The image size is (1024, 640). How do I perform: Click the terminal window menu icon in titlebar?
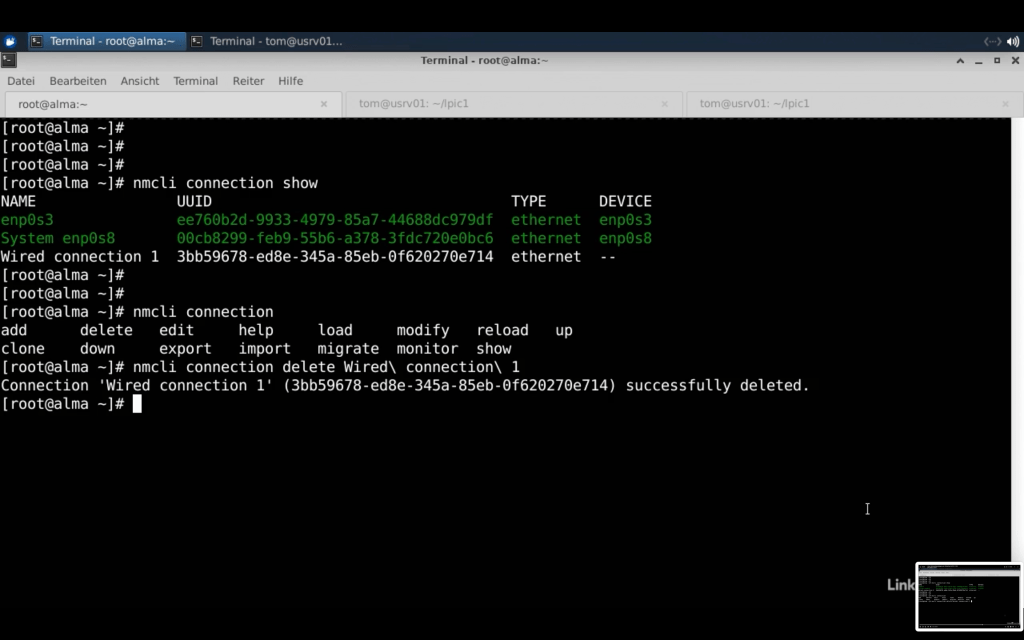coord(9,60)
